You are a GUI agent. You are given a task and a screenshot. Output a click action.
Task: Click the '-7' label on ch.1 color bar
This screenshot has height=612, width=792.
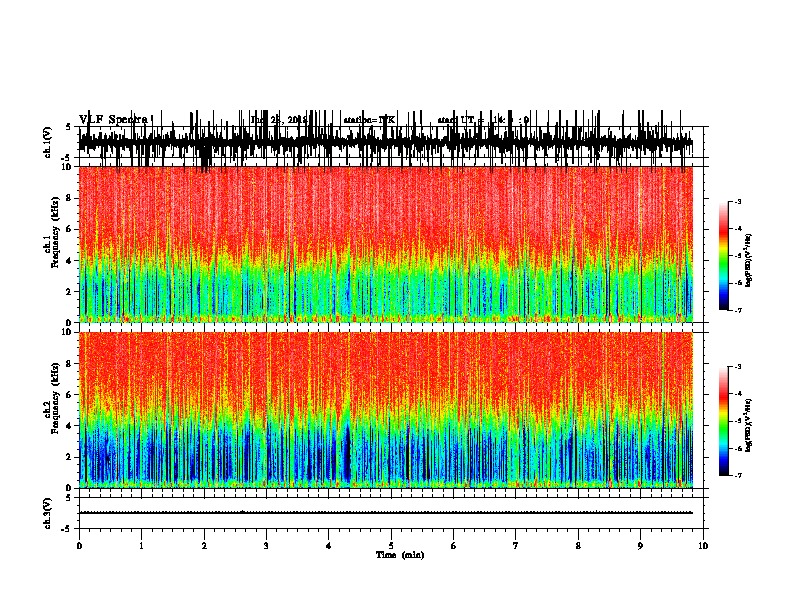click(x=737, y=310)
